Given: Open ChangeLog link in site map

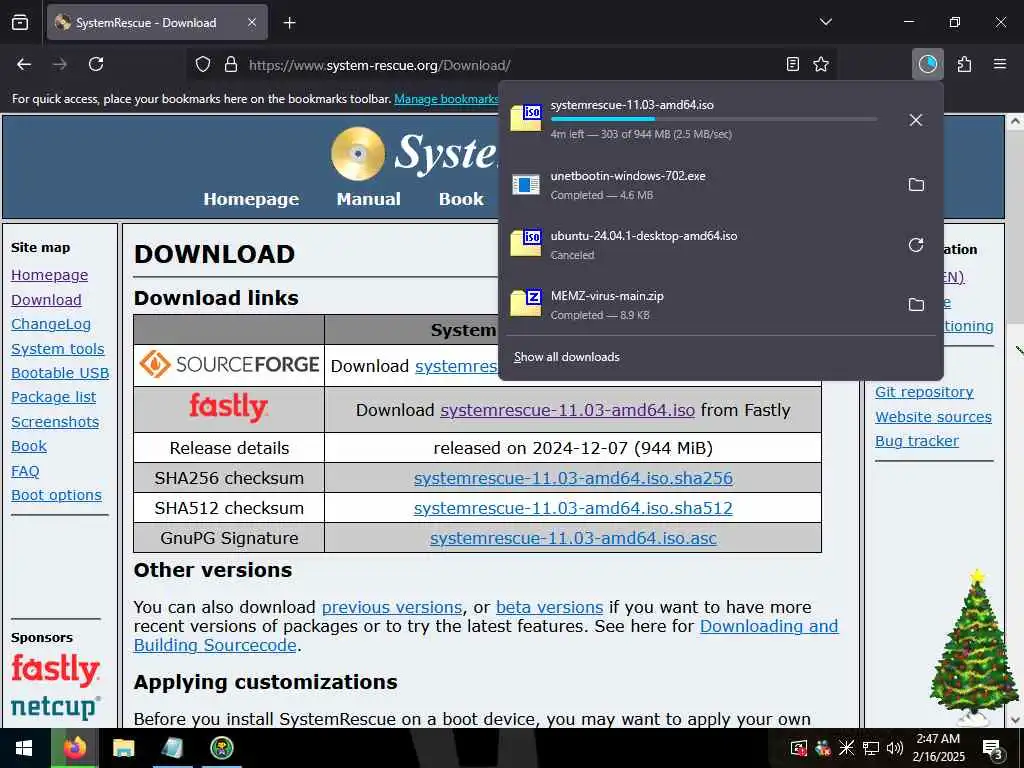Looking at the screenshot, I should 51,324.
